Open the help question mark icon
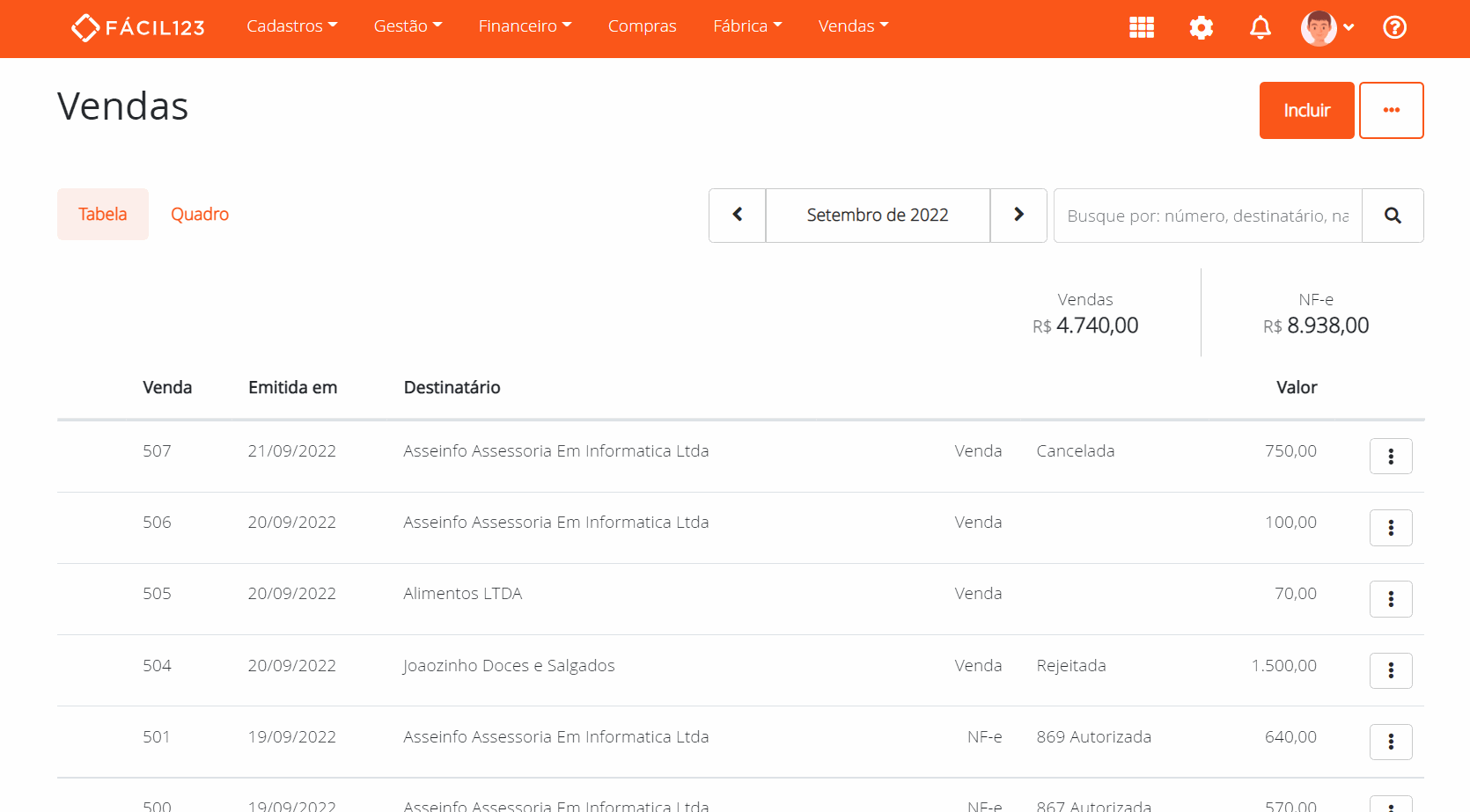 [1394, 28]
